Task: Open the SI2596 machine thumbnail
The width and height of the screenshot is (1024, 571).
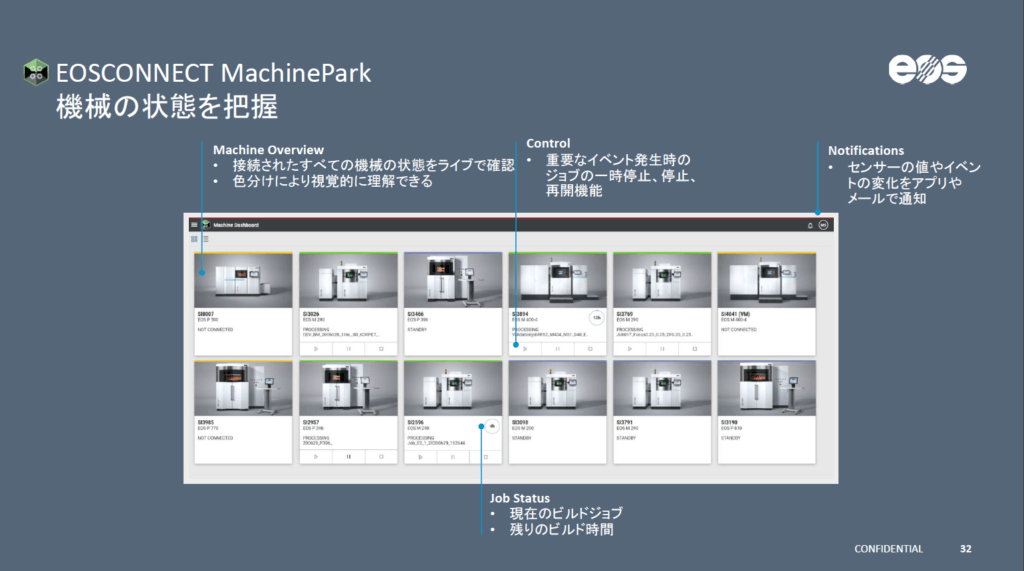Action: [453, 389]
